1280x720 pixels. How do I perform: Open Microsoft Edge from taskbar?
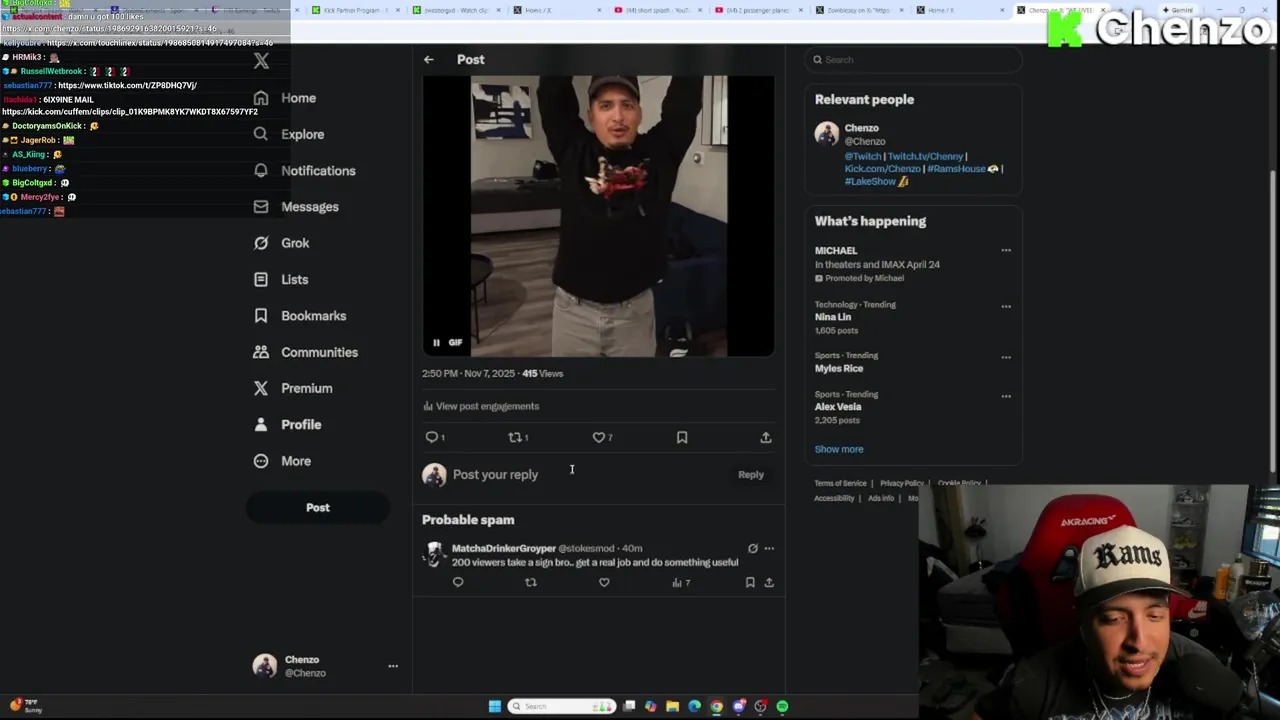695,706
